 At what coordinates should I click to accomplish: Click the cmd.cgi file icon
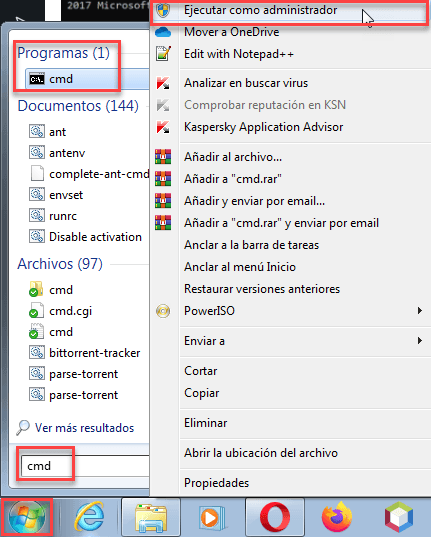coord(36,311)
